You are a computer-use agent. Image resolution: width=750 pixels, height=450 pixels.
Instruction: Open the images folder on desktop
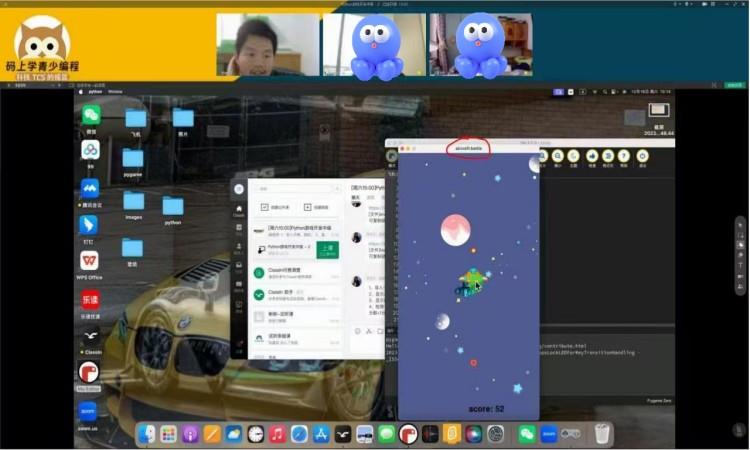pyautogui.click(x=133, y=202)
